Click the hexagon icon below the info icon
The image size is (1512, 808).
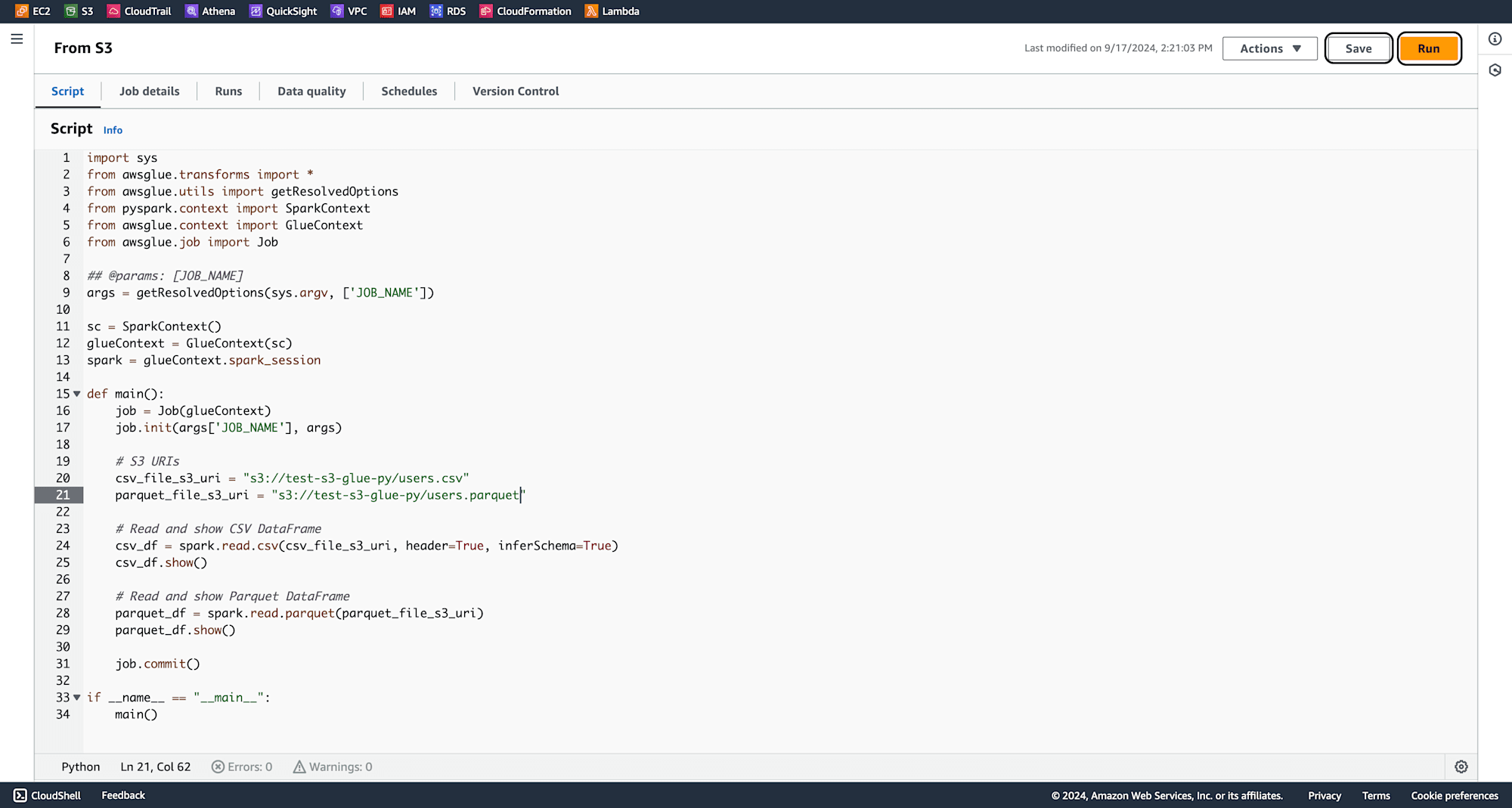tap(1495, 70)
